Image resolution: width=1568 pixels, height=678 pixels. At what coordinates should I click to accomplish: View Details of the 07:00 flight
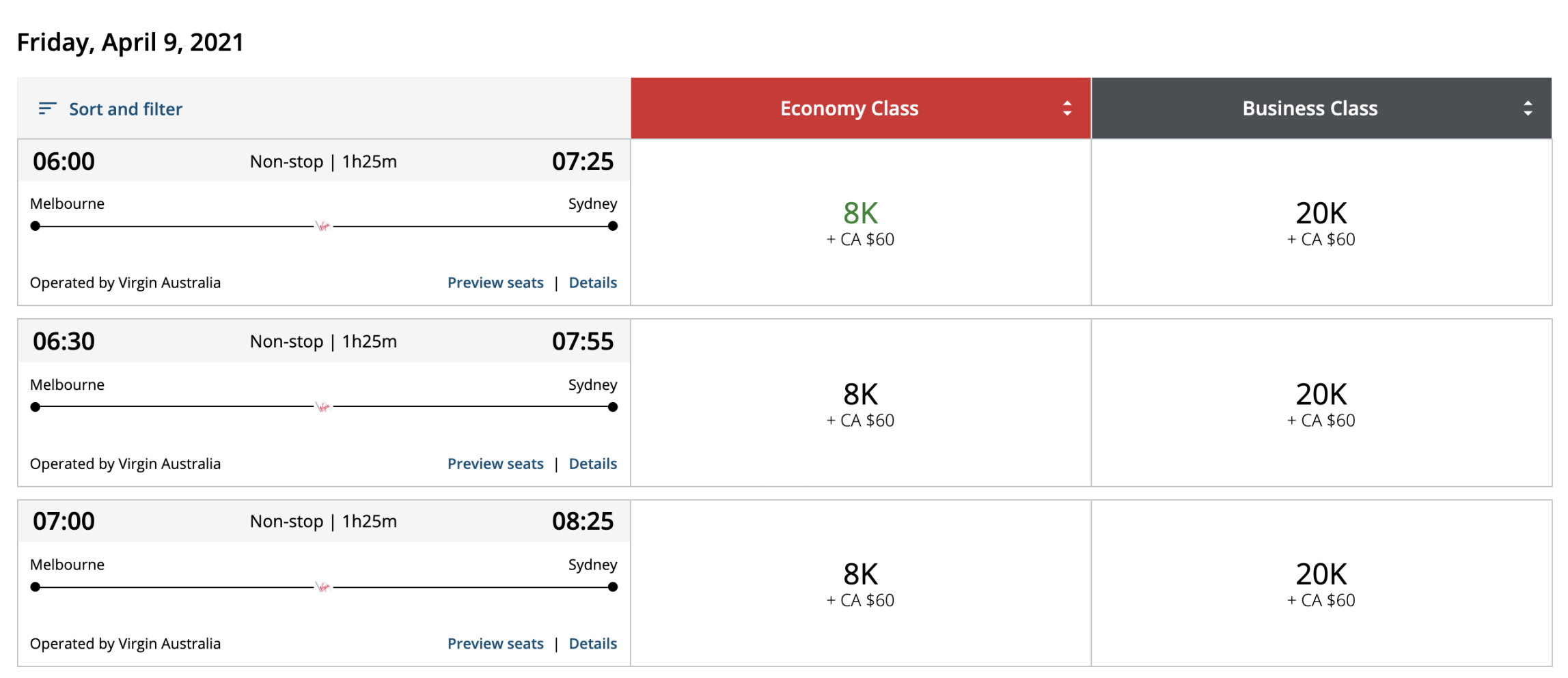coord(592,644)
